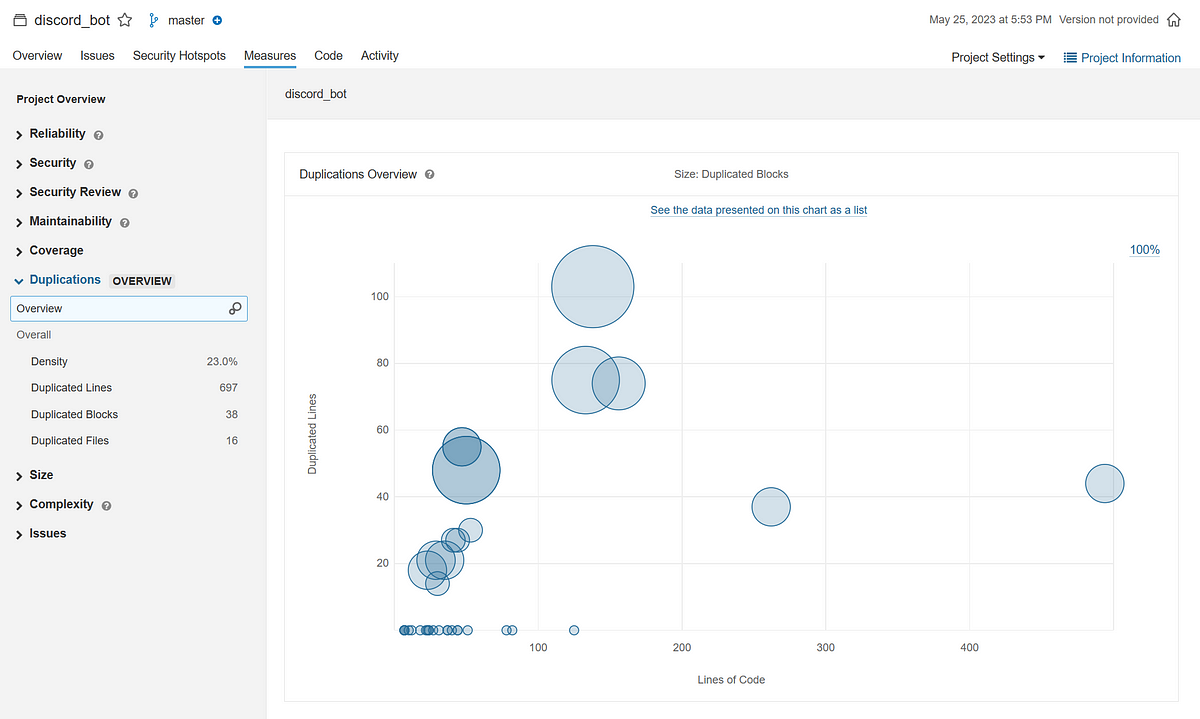Open the Activity tab
The height and width of the screenshot is (719, 1200).
379,56
